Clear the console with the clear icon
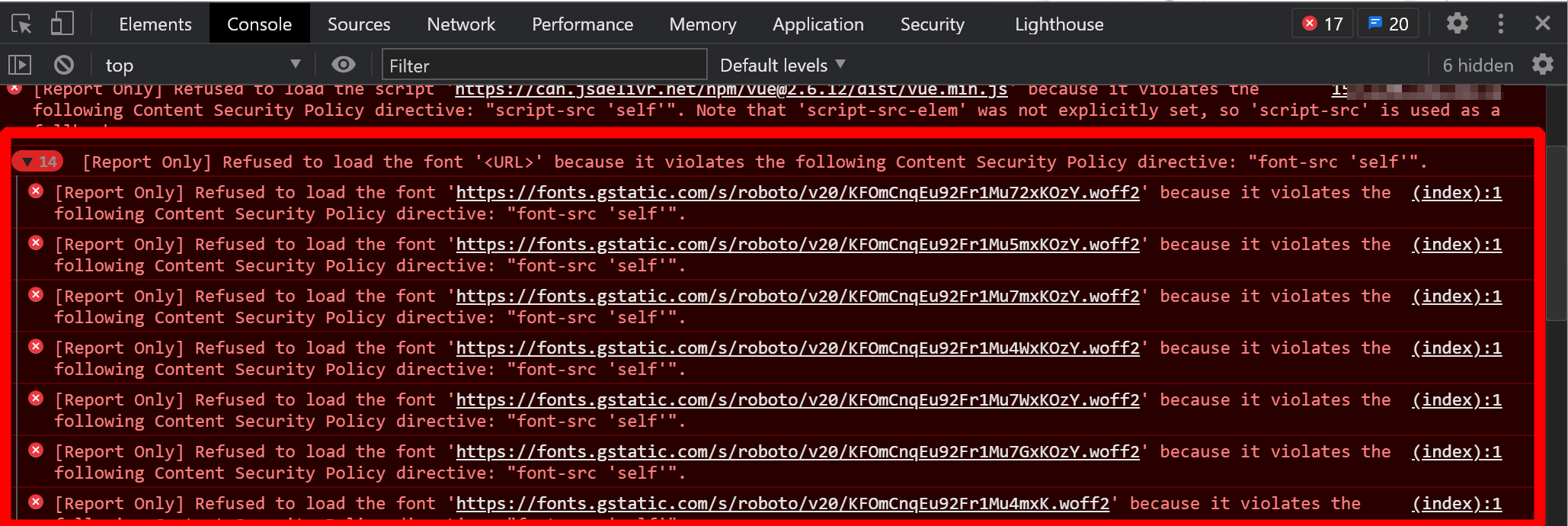1568x526 pixels. click(64, 66)
